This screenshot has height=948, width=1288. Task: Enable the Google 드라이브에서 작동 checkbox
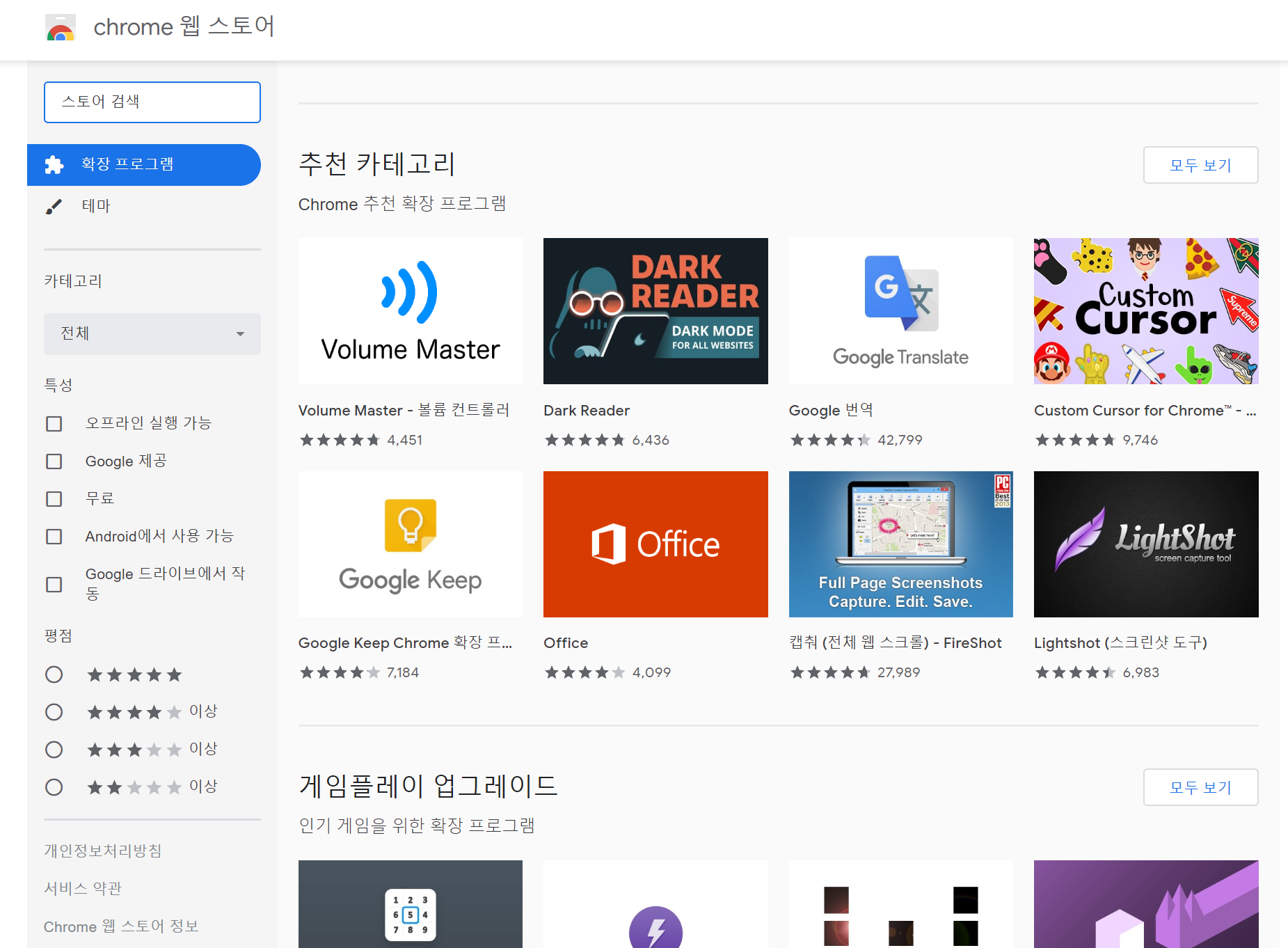click(x=54, y=585)
